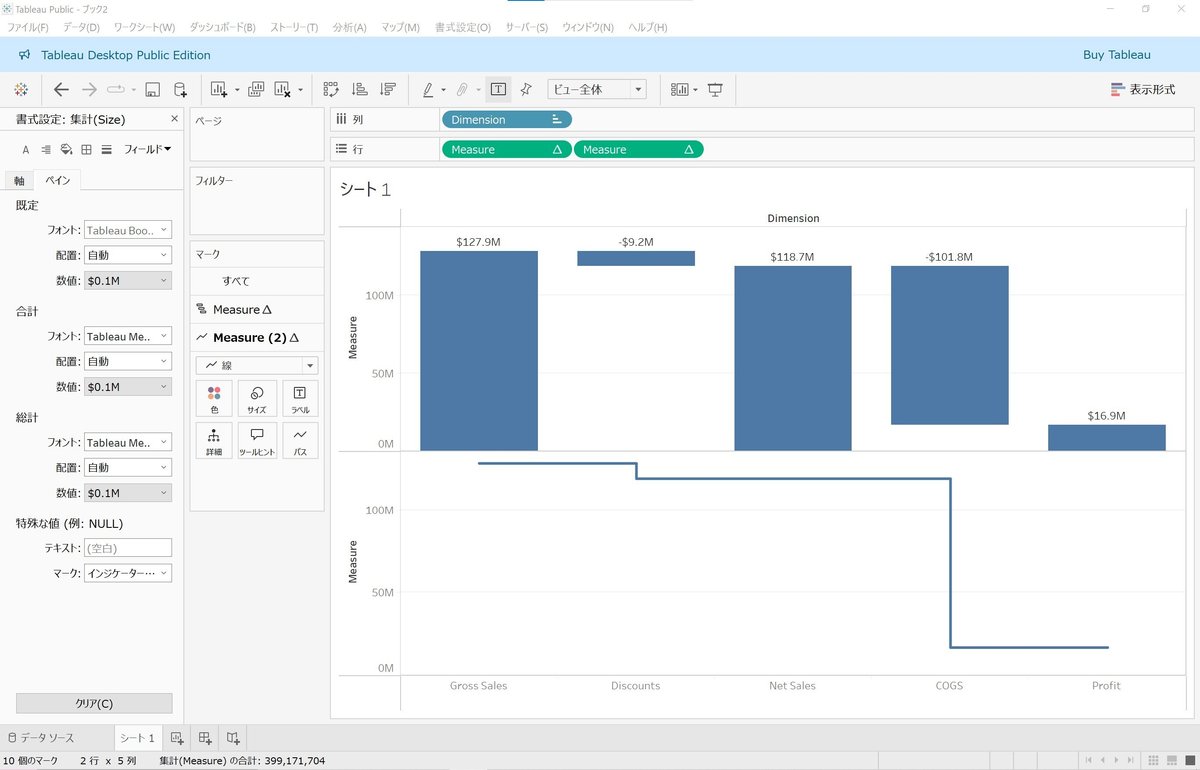The height and width of the screenshot is (770, 1200).
Task: Click the クリア(C) button
Action: (94, 703)
